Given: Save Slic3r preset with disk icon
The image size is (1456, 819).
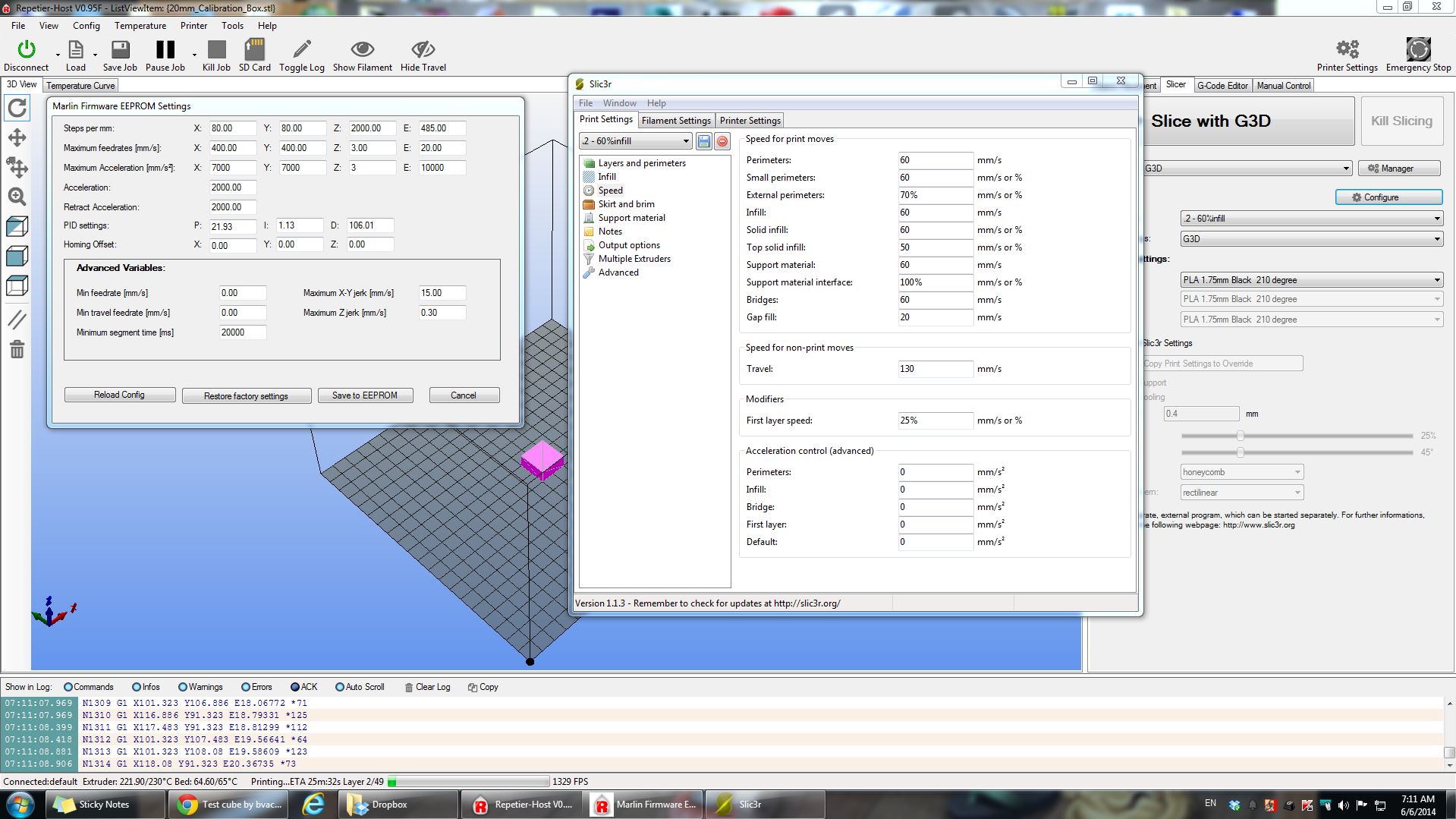Looking at the screenshot, I should point(703,141).
